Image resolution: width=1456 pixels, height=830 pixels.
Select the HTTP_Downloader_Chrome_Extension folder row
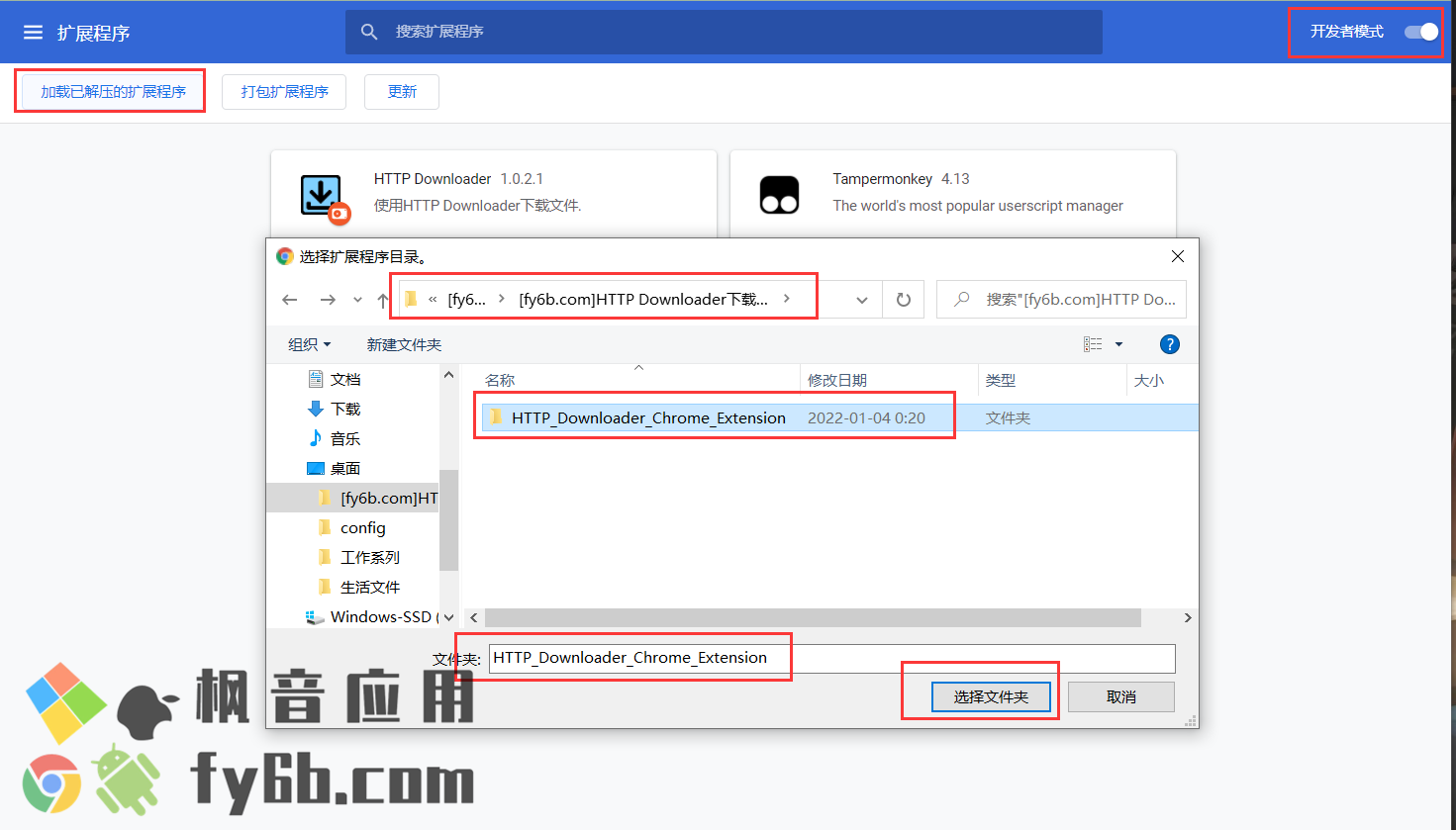point(839,418)
